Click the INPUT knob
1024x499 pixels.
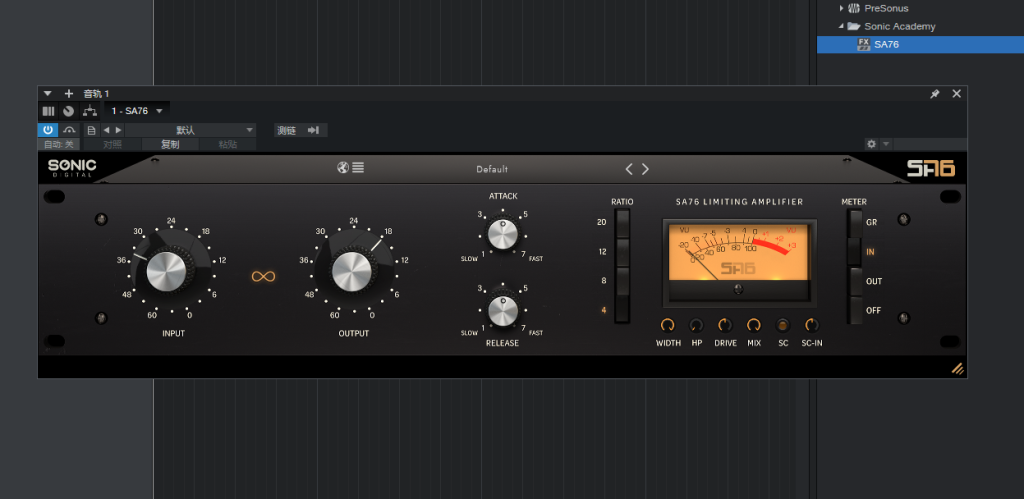click(x=167, y=270)
